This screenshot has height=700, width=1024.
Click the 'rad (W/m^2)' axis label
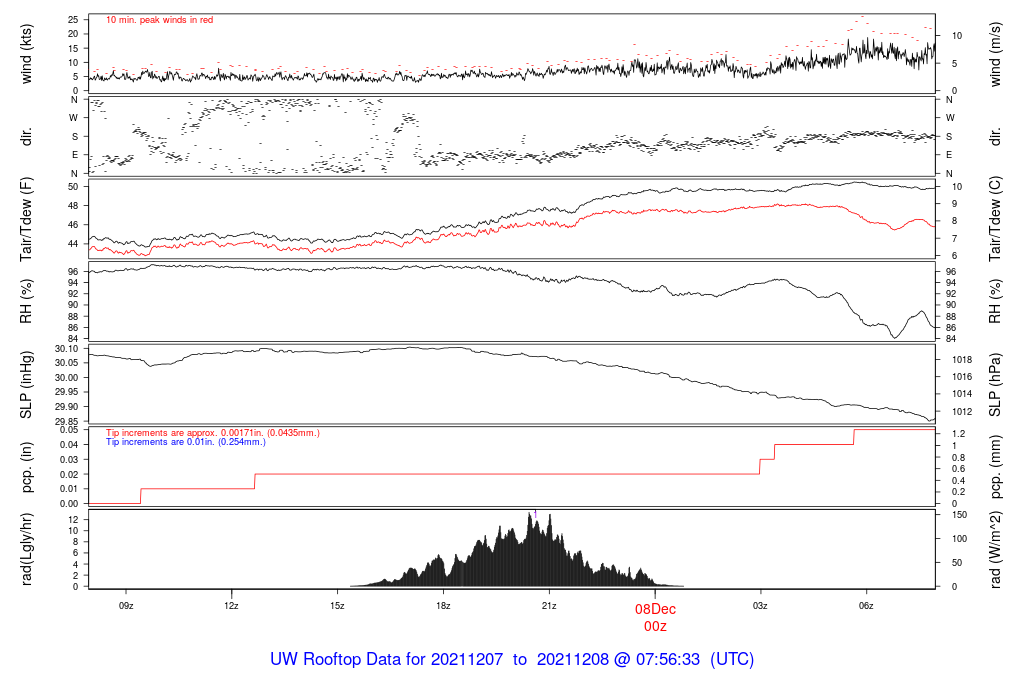tap(995, 549)
